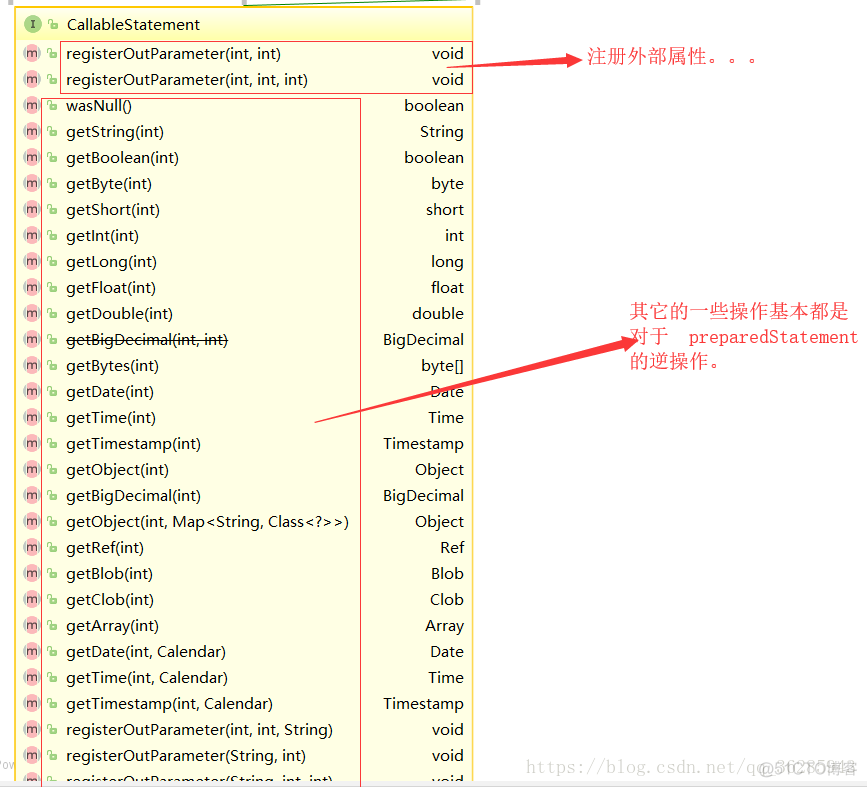This screenshot has height=787, width=867.
Task: Click the method icon beside getTimestamp(int)
Action: coord(32,444)
